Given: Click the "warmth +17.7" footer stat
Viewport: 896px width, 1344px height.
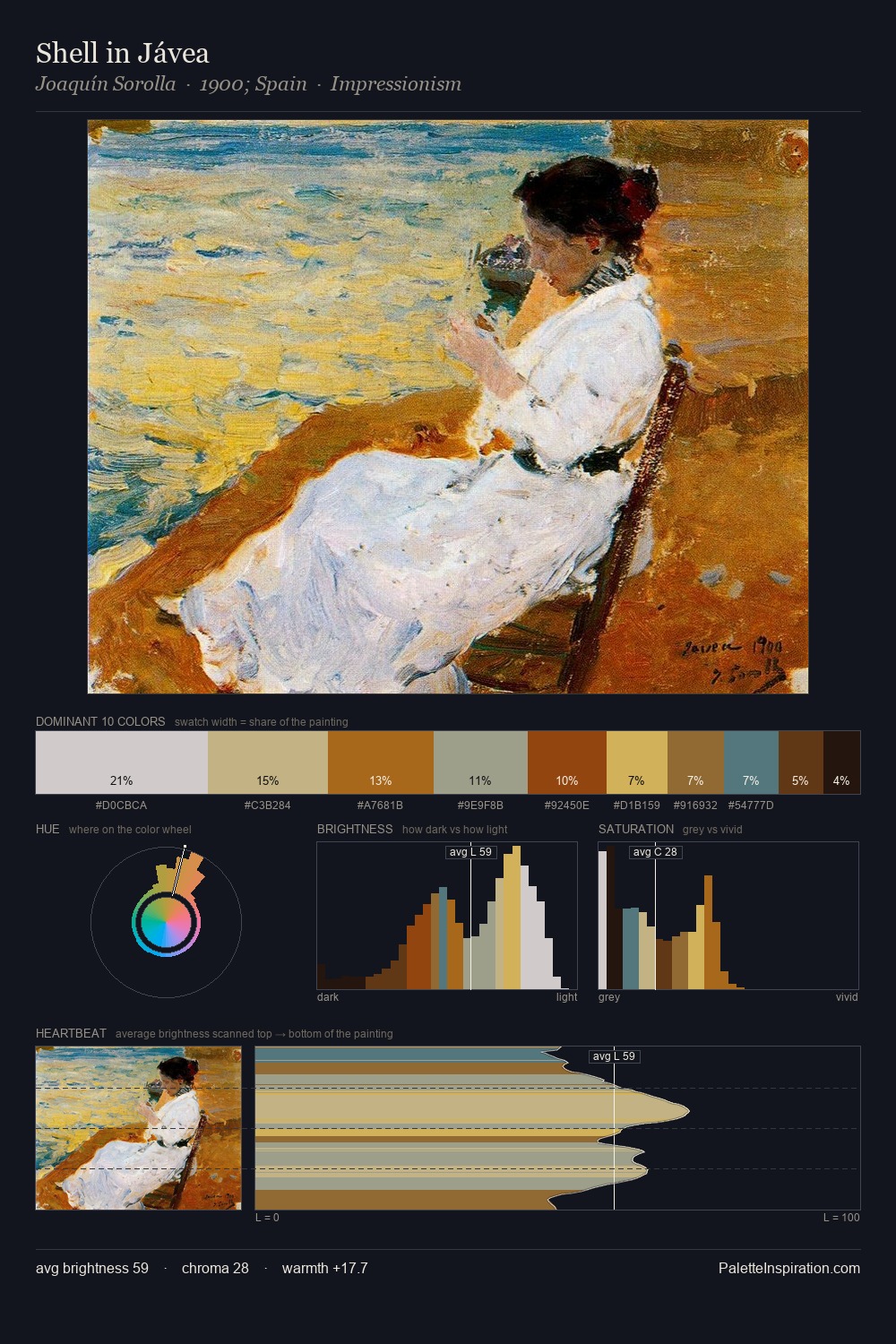Looking at the screenshot, I should click(324, 1269).
